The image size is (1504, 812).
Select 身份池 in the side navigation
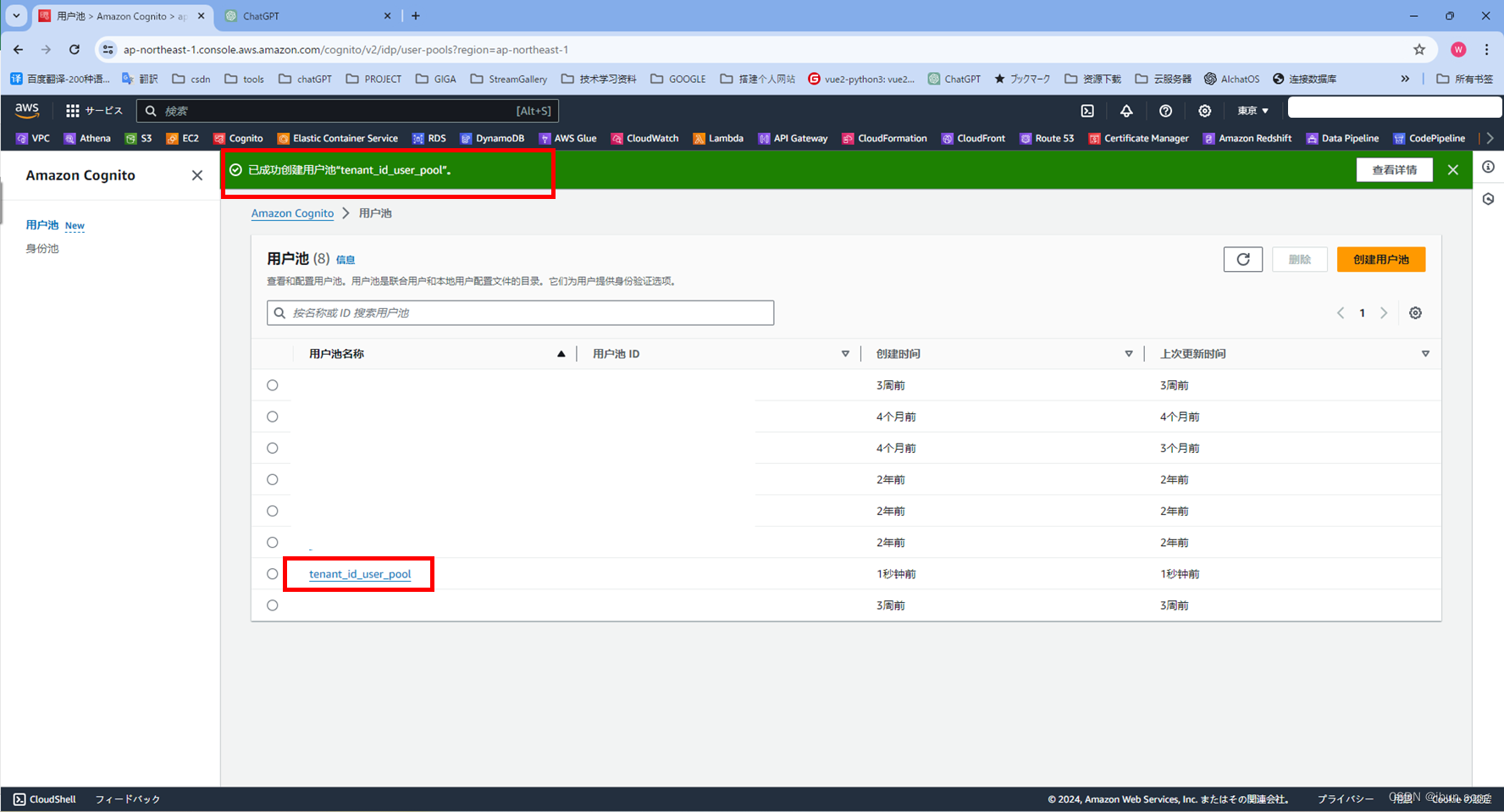(x=41, y=249)
